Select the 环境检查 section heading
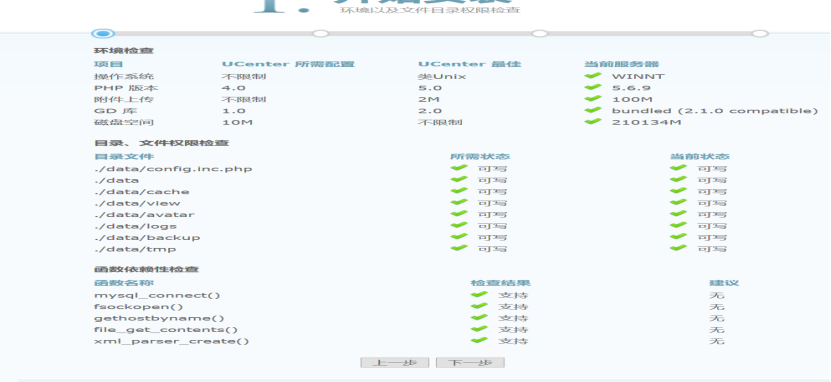831x382 pixels. 124,51
